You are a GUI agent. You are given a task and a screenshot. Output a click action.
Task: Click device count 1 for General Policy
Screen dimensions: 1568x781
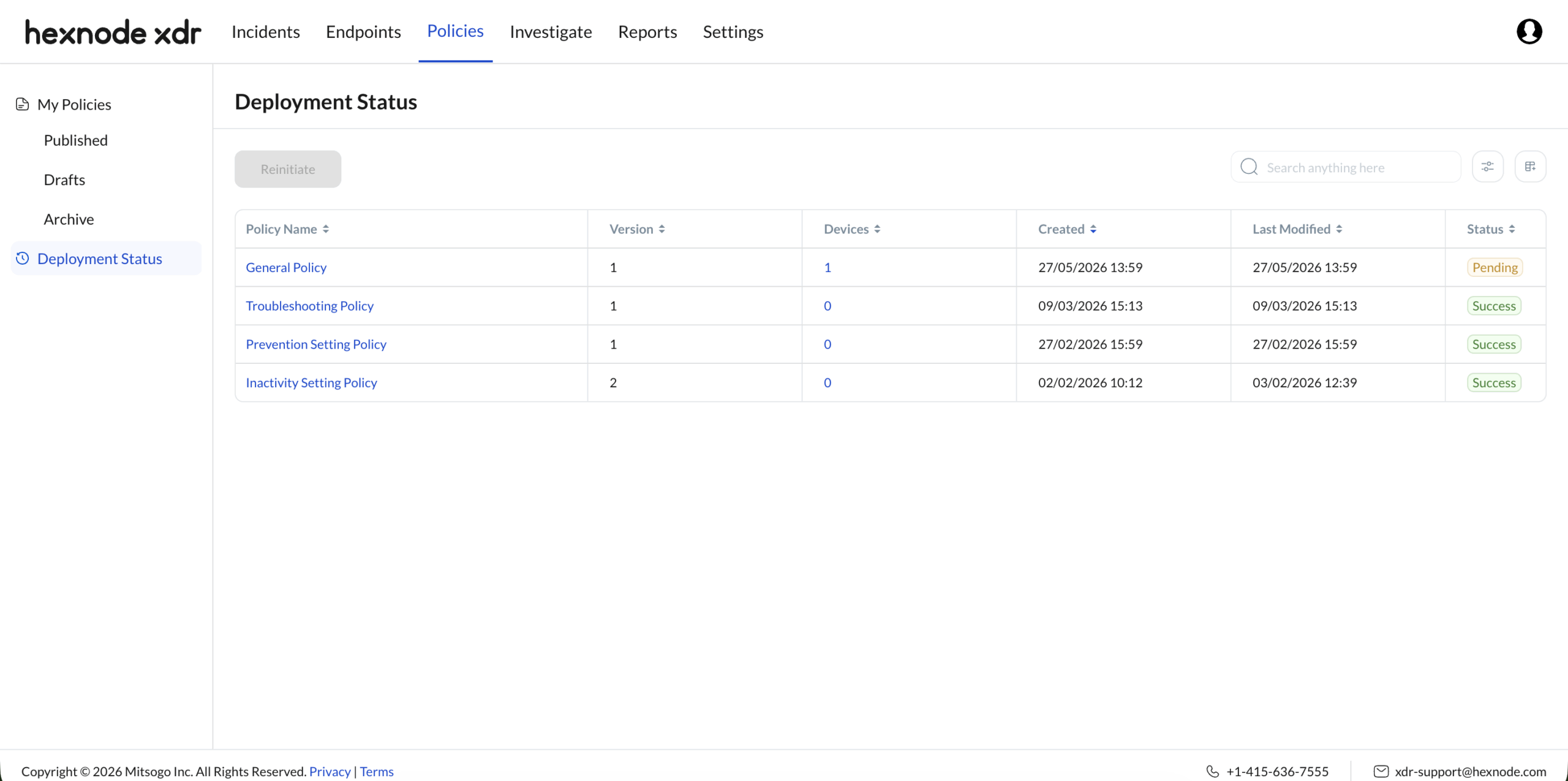(x=827, y=268)
